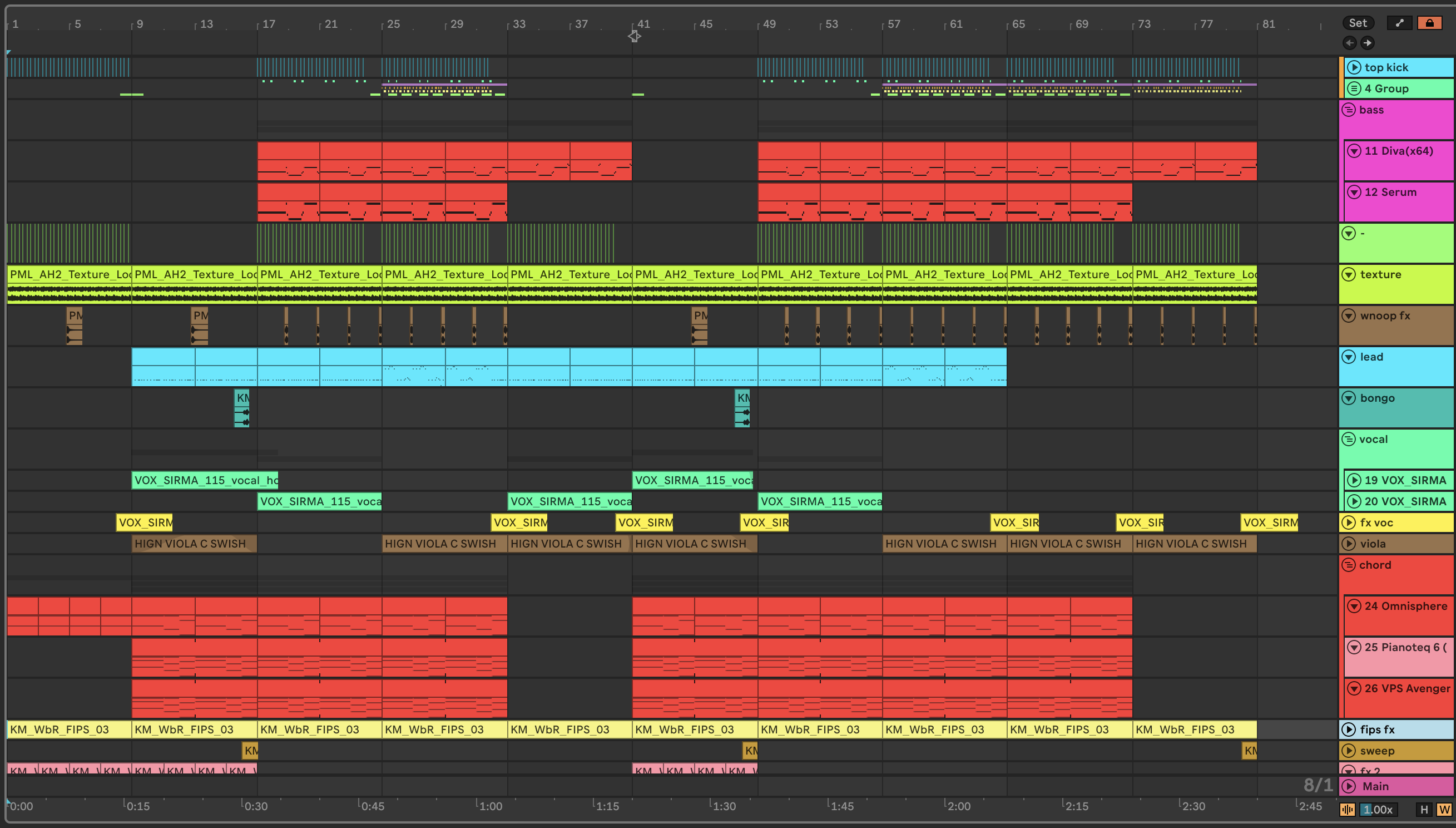Toggle the W optimize width button
Image resolution: width=1456 pixels, height=828 pixels.
click(1444, 810)
